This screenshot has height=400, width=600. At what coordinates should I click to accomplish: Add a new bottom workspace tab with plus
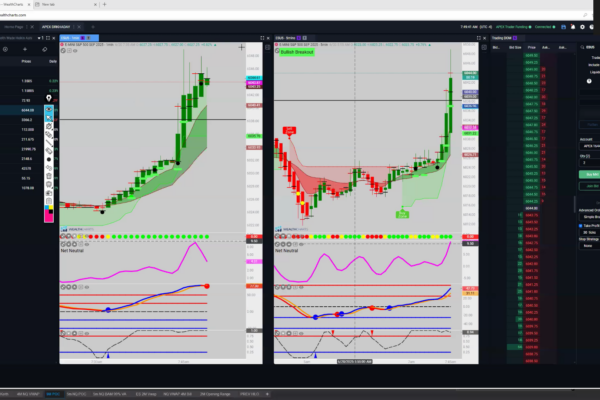(267, 394)
